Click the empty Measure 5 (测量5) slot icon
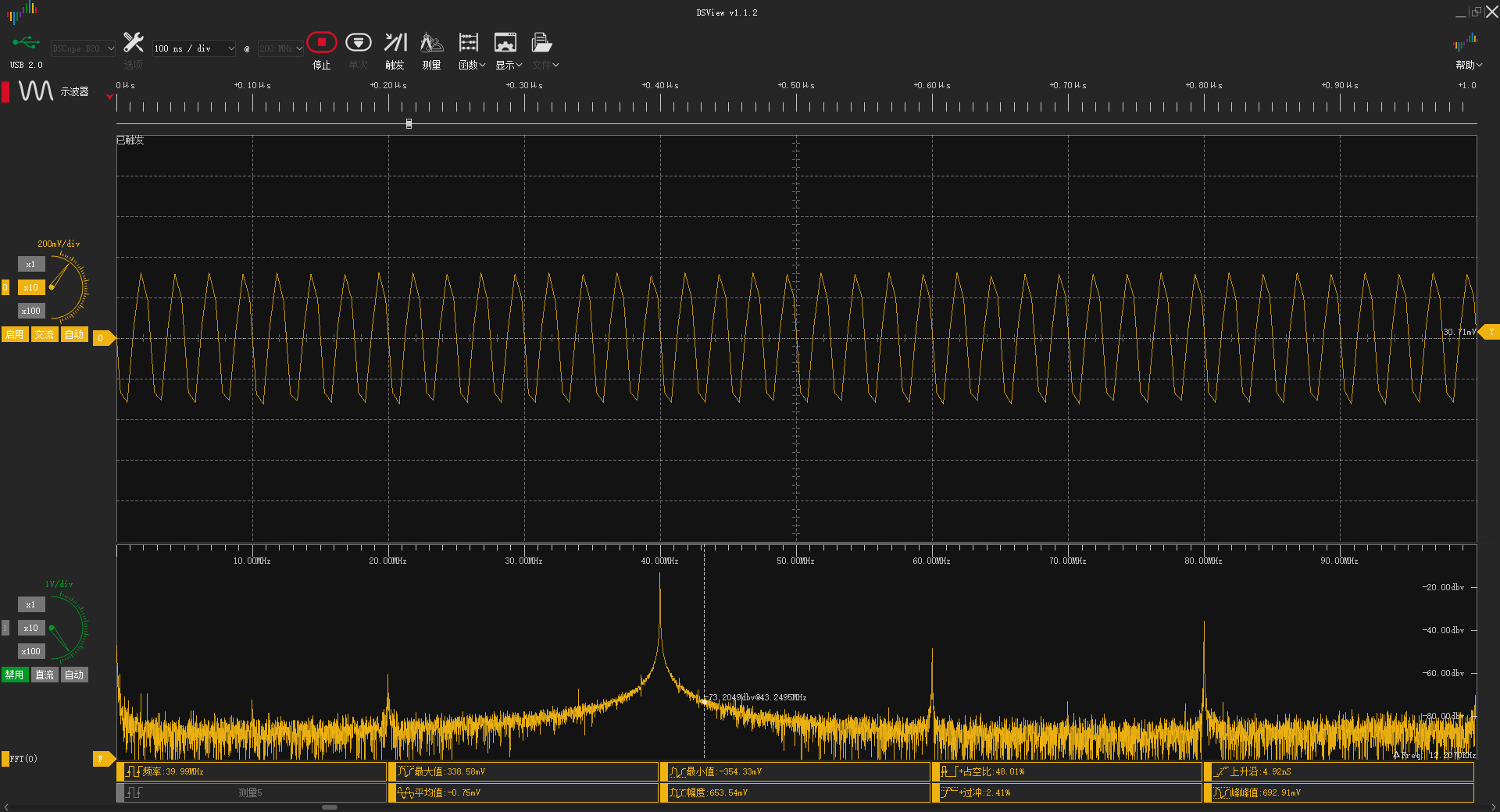Image resolution: width=1500 pixels, height=812 pixels. click(x=134, y=792)
